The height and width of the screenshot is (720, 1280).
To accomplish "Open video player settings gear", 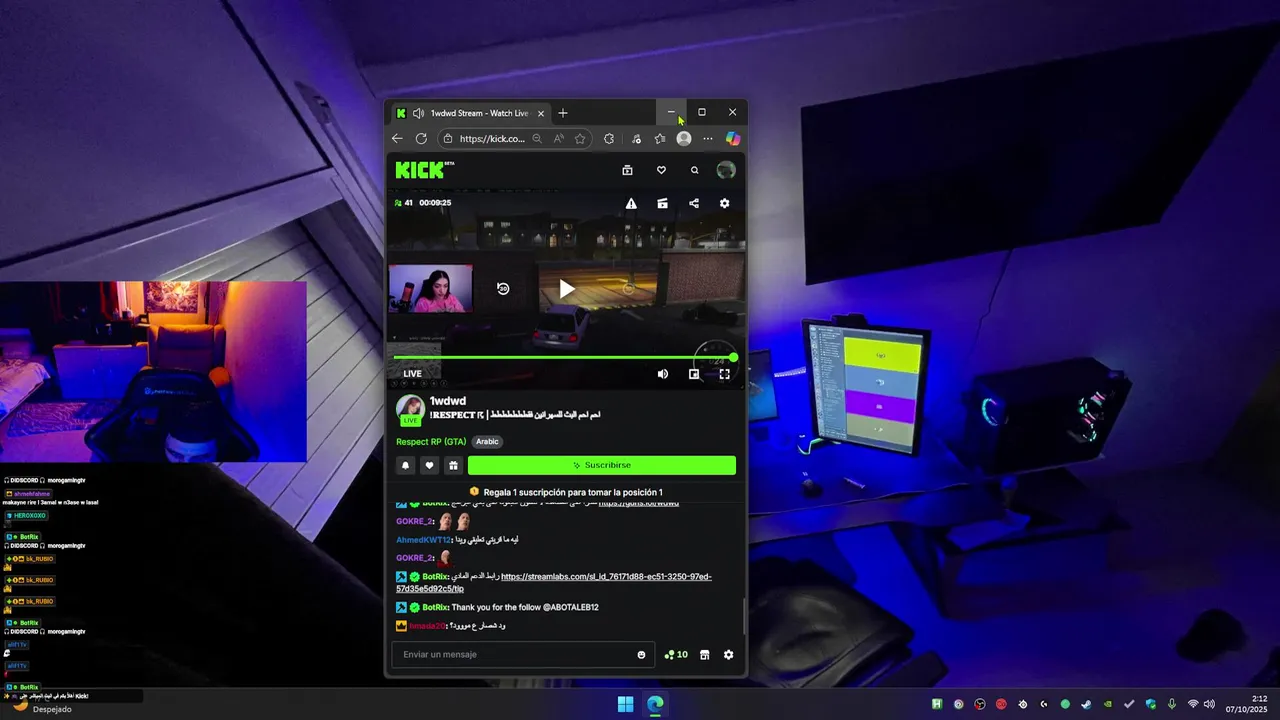I will click(x=725, y=203).
